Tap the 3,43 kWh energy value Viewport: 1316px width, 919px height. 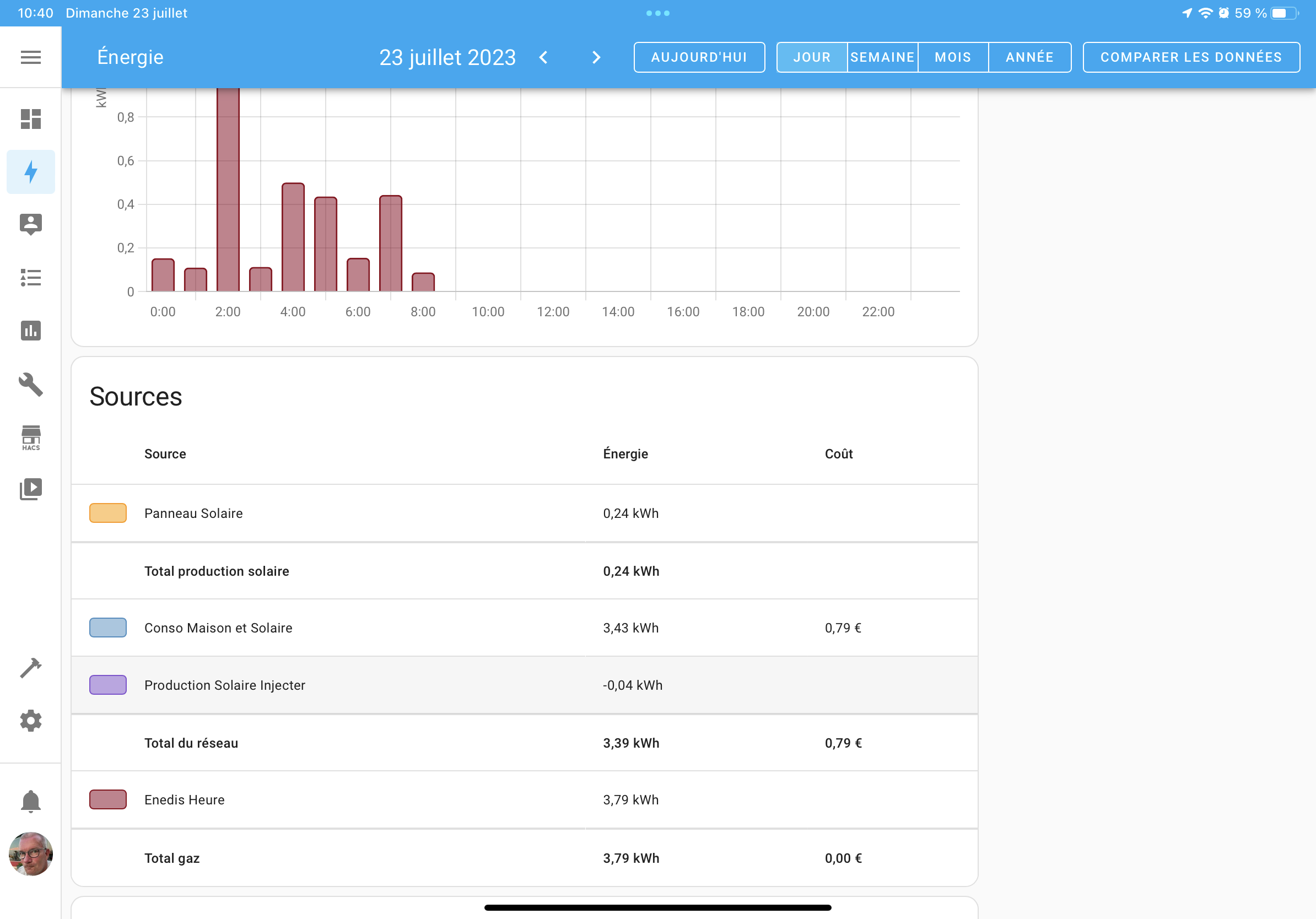click(630, 628)
